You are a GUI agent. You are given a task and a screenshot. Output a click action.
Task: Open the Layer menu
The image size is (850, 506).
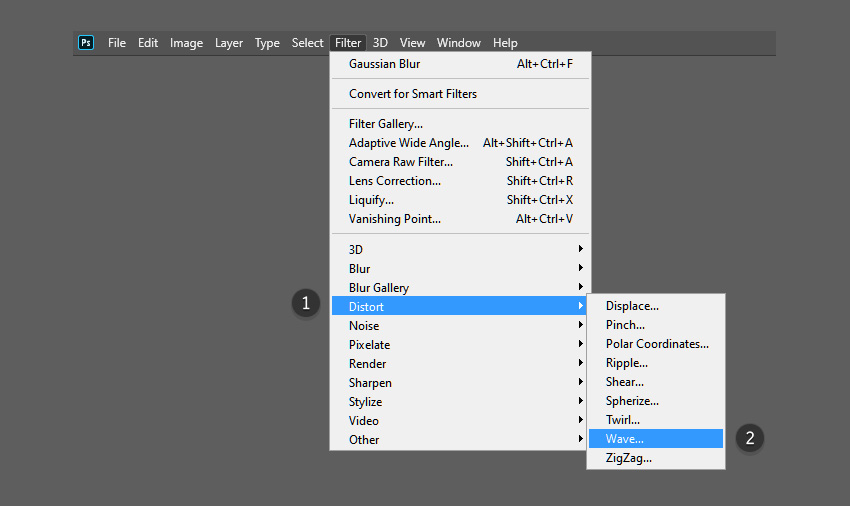[x=228, y=43]
